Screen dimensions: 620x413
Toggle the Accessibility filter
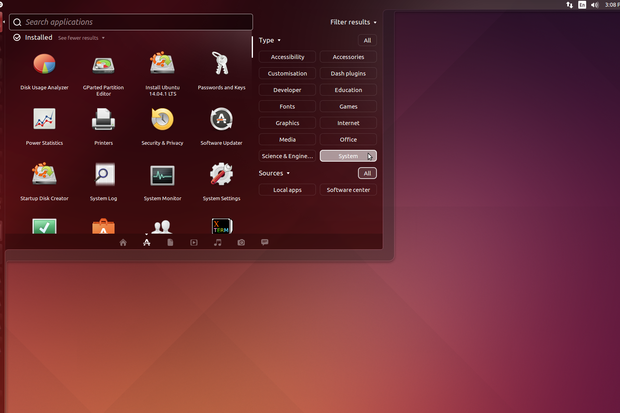287,57
